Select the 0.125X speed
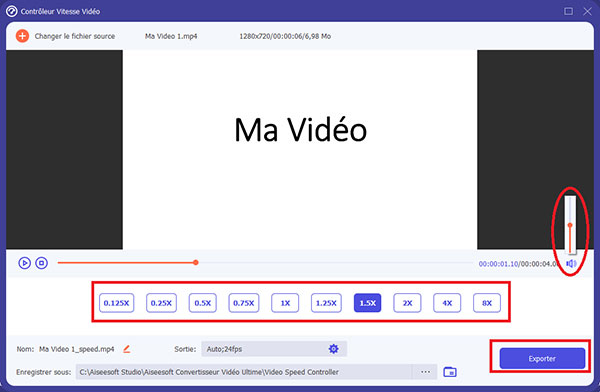This screenshot has width=600, height=392. 116,303
